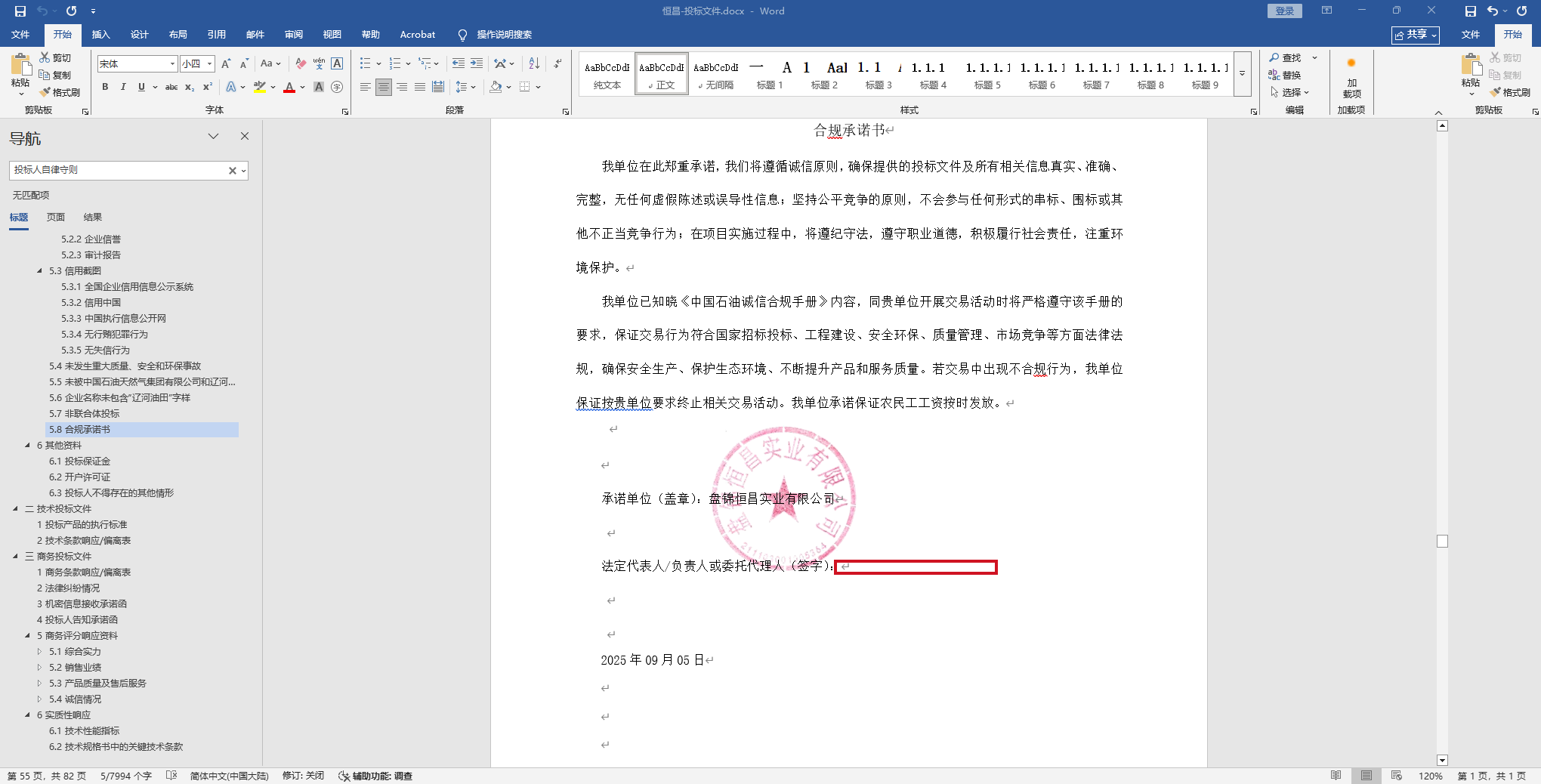Clear the navigation search box
The image size is (1541, 784).
[x=233, y=171]
